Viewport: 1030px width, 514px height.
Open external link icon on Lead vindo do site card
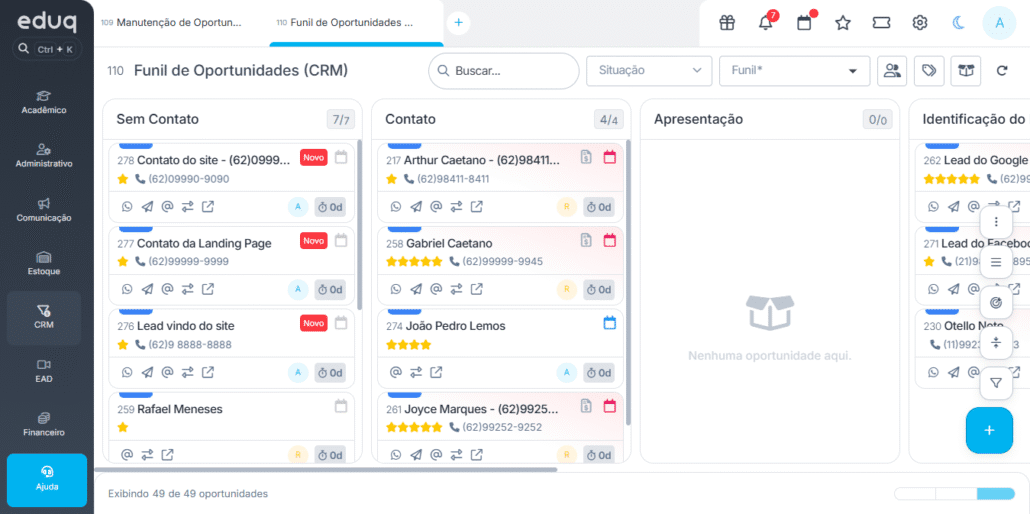208,373
